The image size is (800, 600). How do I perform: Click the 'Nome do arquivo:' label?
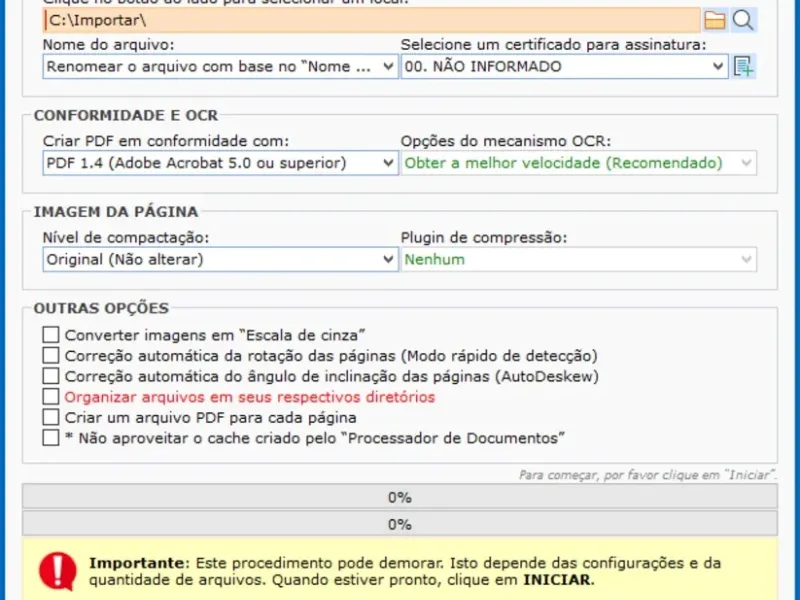(109, 45)
